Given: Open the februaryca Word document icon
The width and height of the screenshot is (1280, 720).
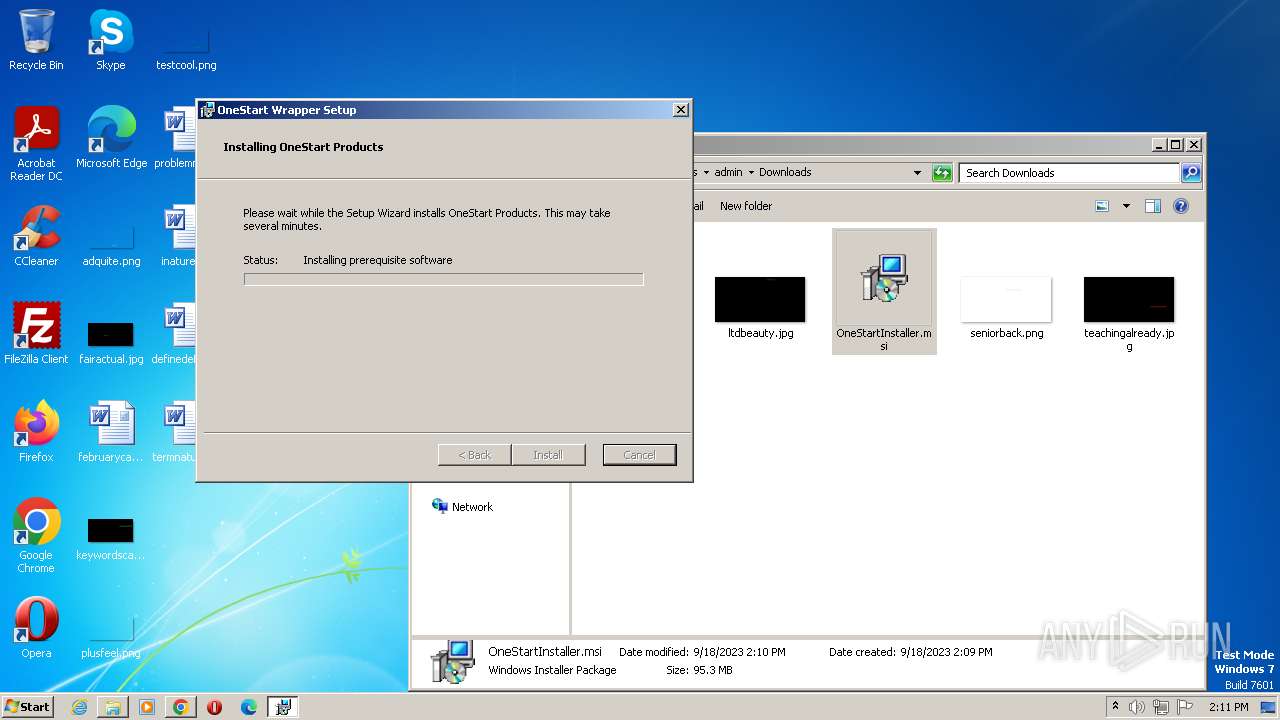Looking at the screenshot, I should [x=111, y=431].
